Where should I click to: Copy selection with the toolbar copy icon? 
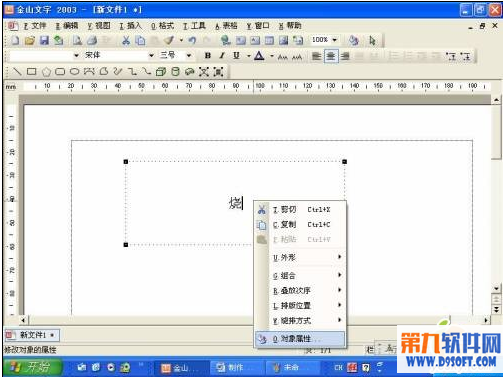pyautogui.click(x=140, y=40)
